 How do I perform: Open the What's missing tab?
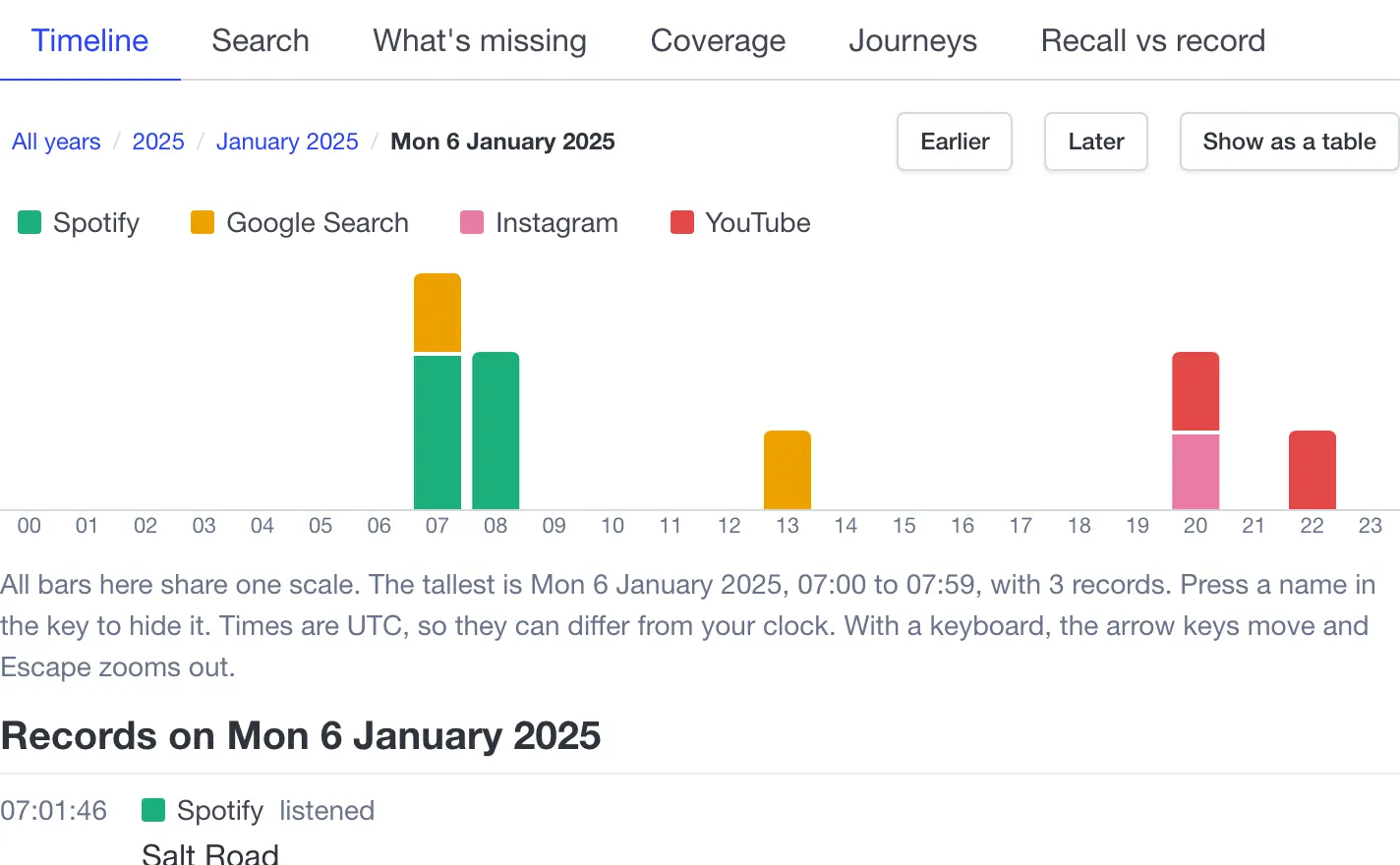[x=480, y=40]
